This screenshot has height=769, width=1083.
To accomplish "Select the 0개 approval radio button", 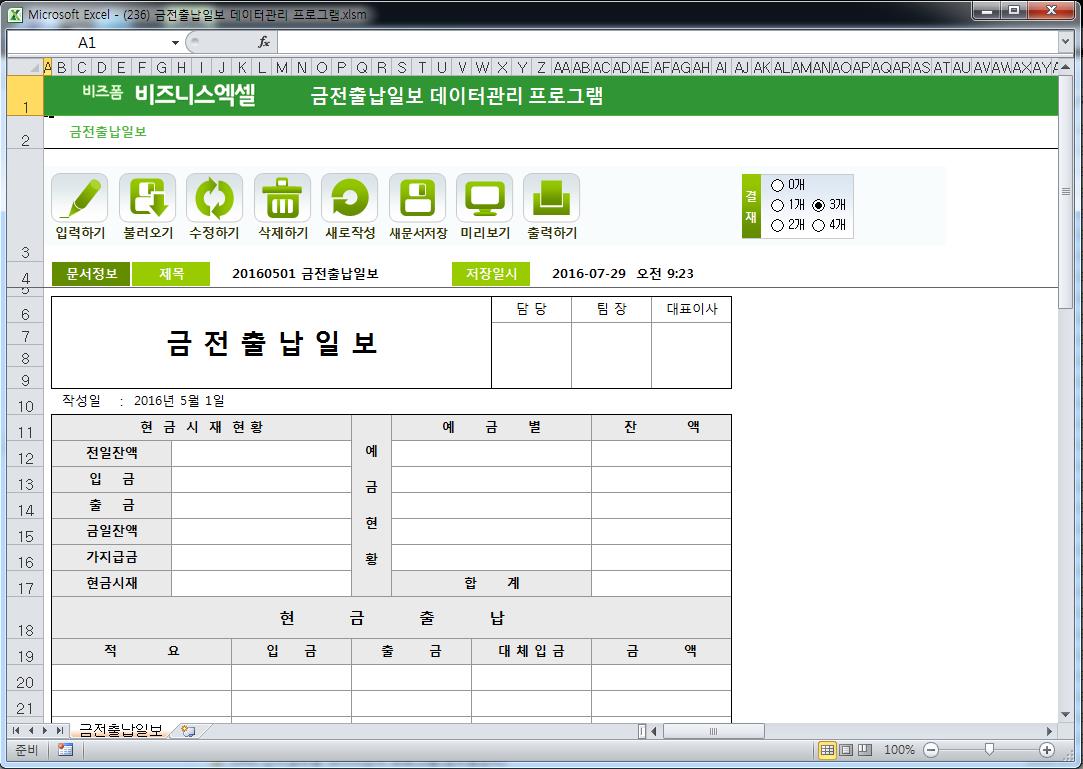I will tap(777, 185).
